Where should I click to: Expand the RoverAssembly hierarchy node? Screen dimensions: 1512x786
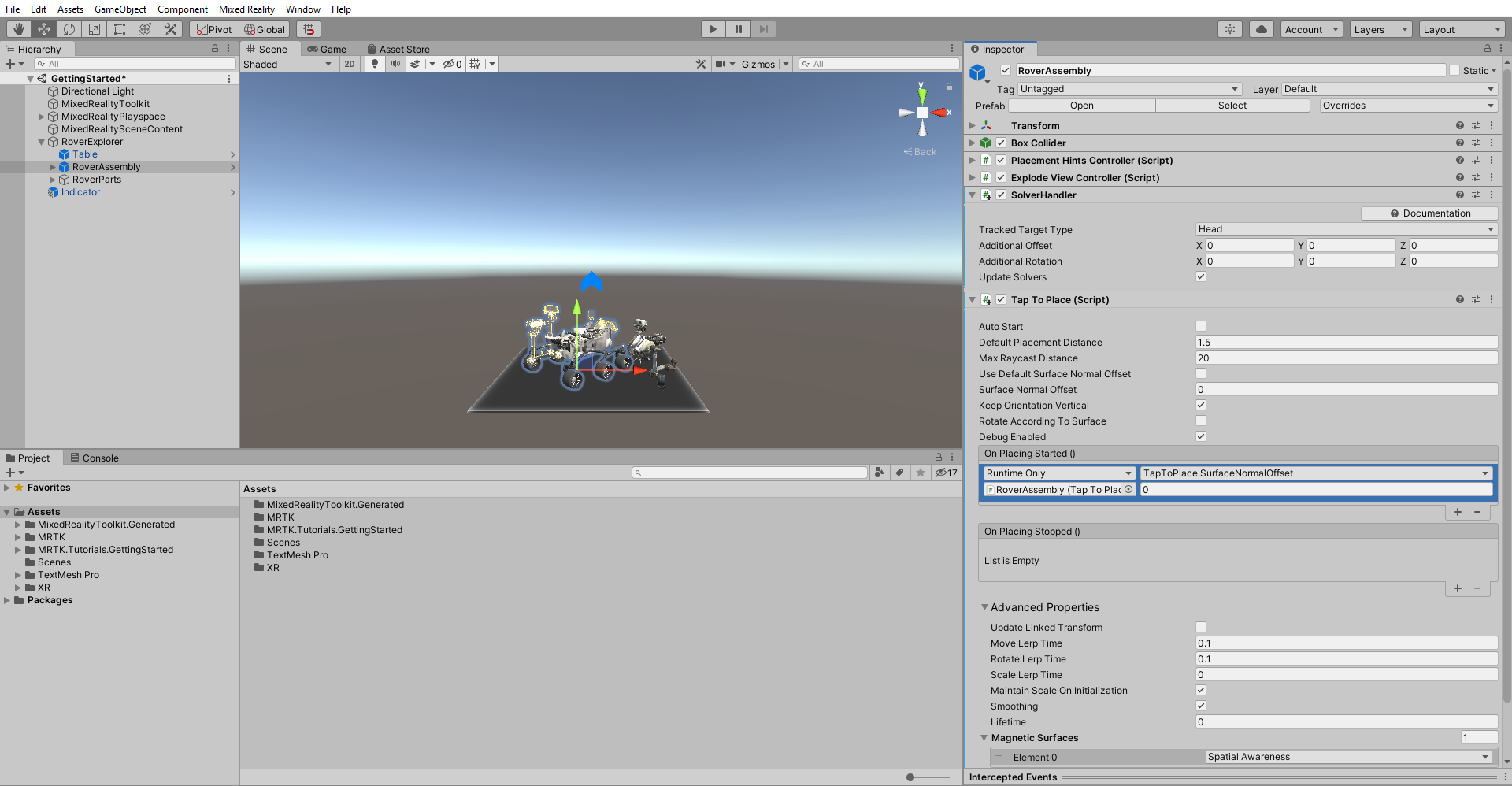pyautogui.click(x=53, y=167)
